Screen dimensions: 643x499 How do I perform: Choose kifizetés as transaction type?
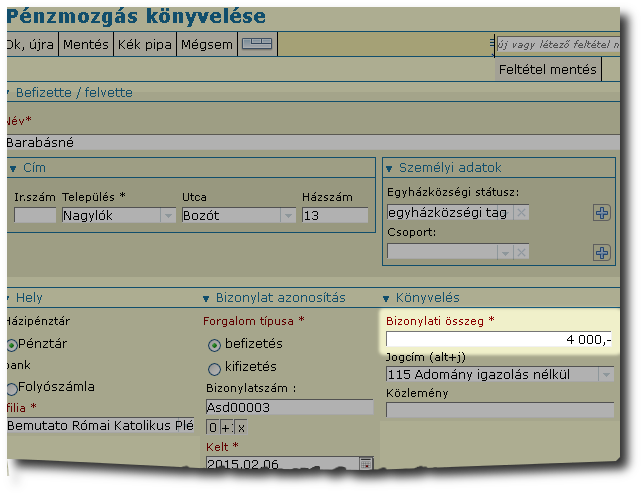[214, 369]
